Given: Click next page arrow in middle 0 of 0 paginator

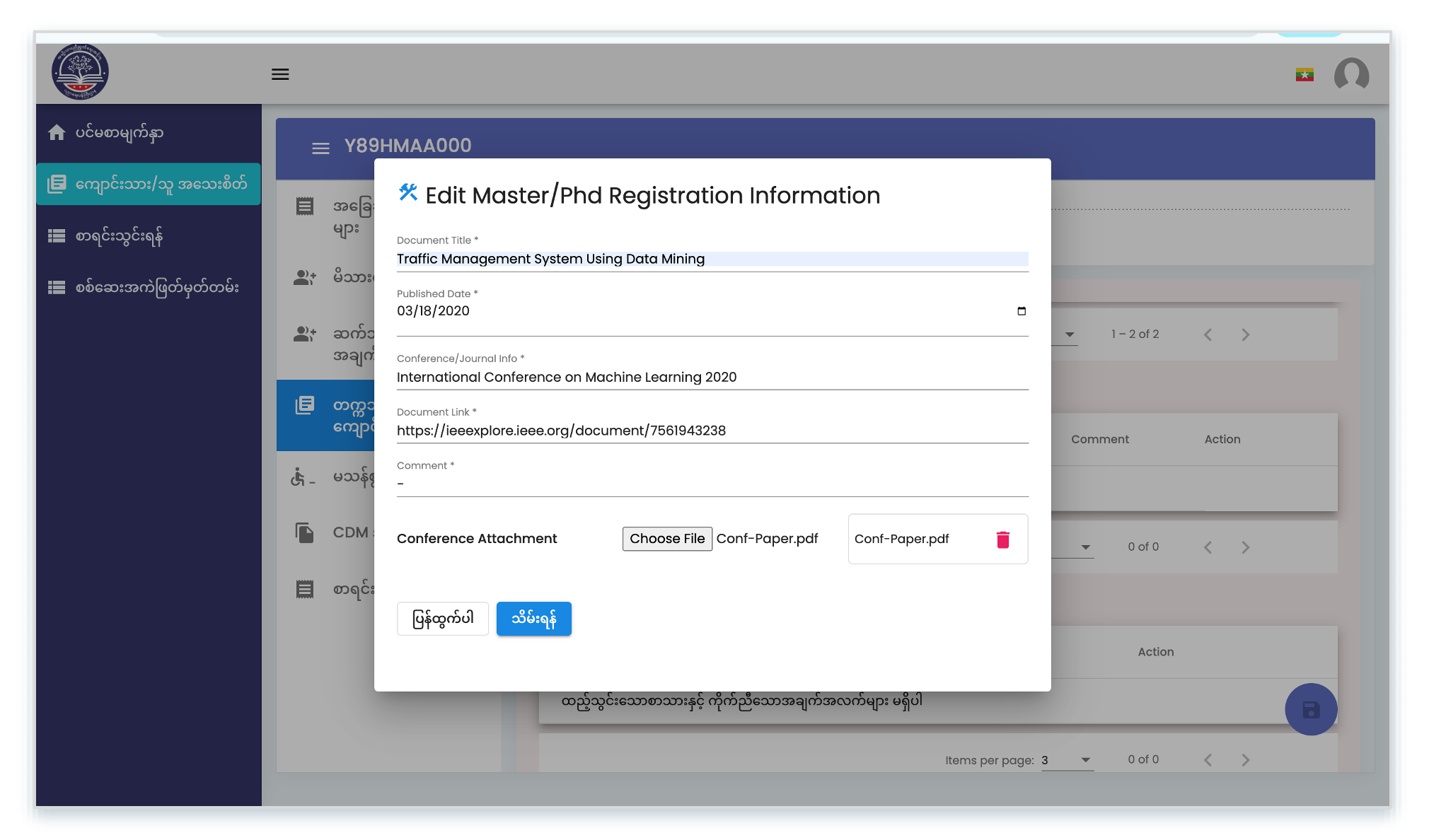Looking at the screenshot, I should (1246, 547).
